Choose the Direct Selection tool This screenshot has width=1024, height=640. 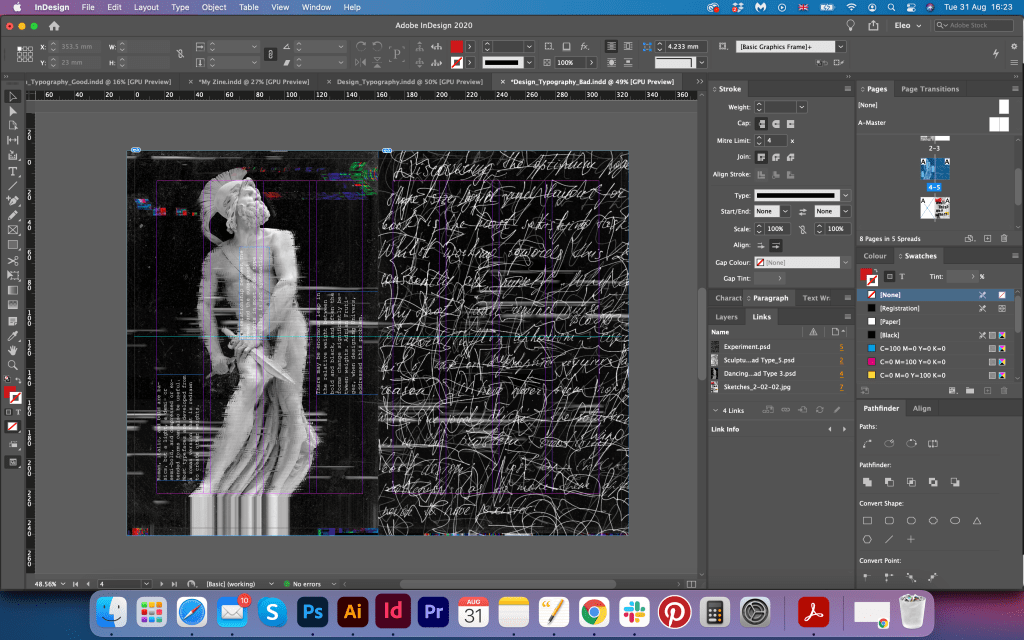coord(13,111)
